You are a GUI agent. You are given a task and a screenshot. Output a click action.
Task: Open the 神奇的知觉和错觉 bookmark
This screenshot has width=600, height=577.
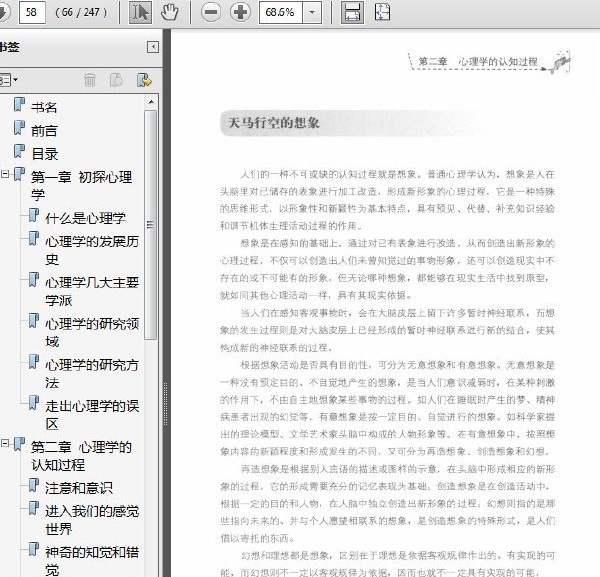coord(92,561)
